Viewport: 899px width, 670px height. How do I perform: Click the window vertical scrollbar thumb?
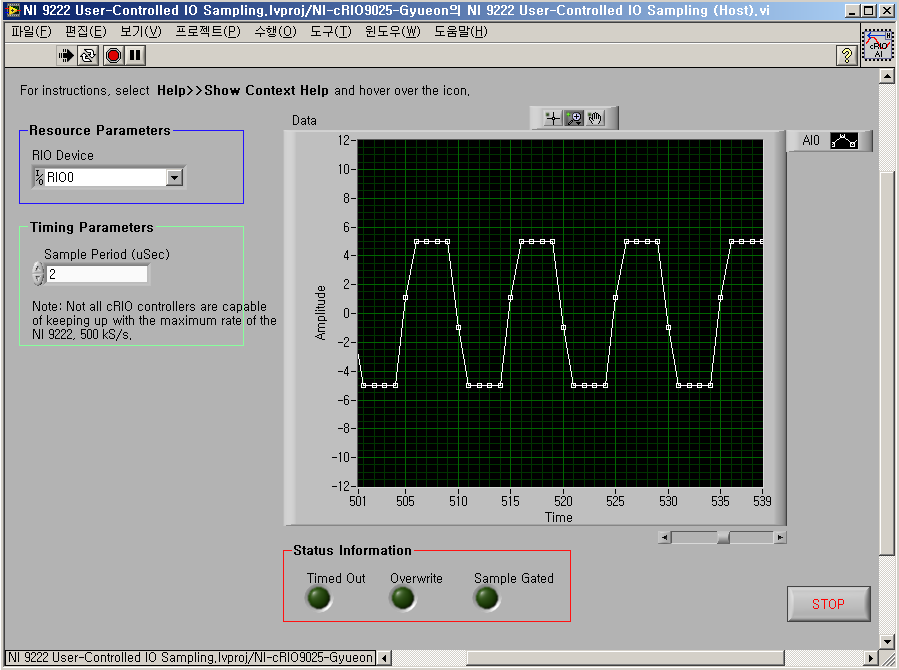(886, 362)
